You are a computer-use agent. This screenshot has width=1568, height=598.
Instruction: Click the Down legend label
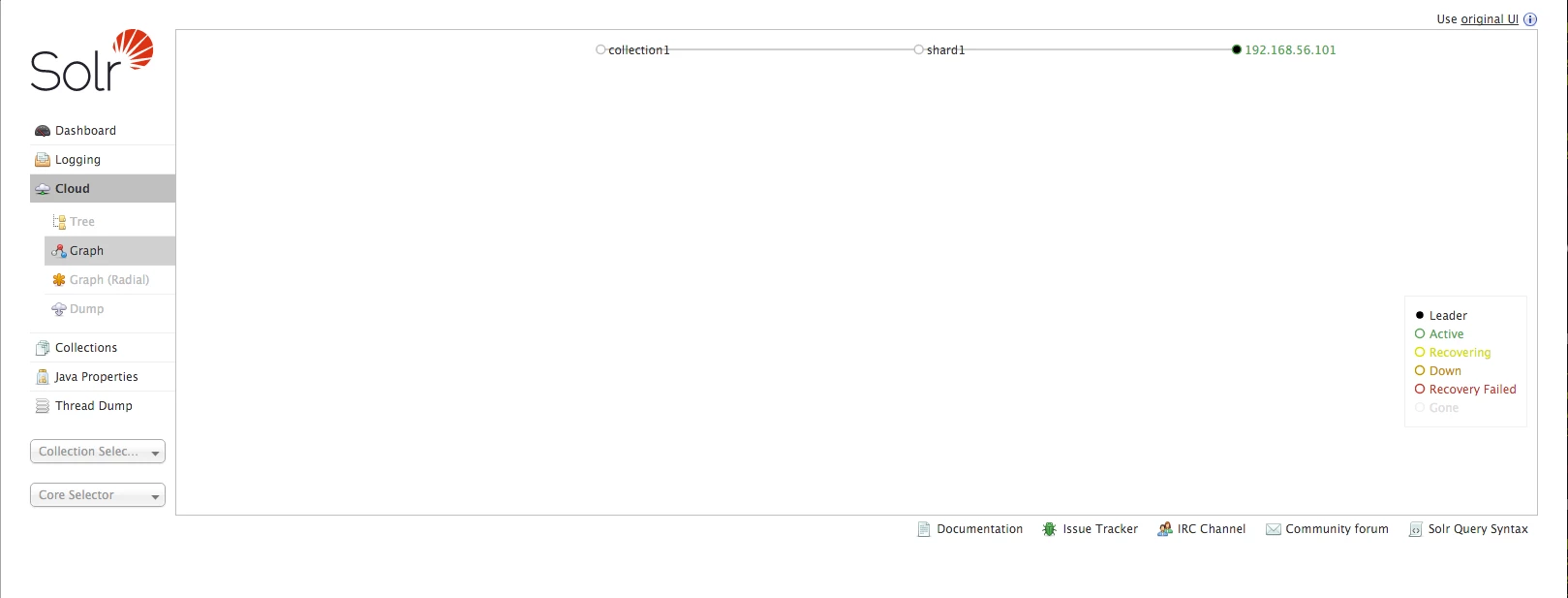1445,371
